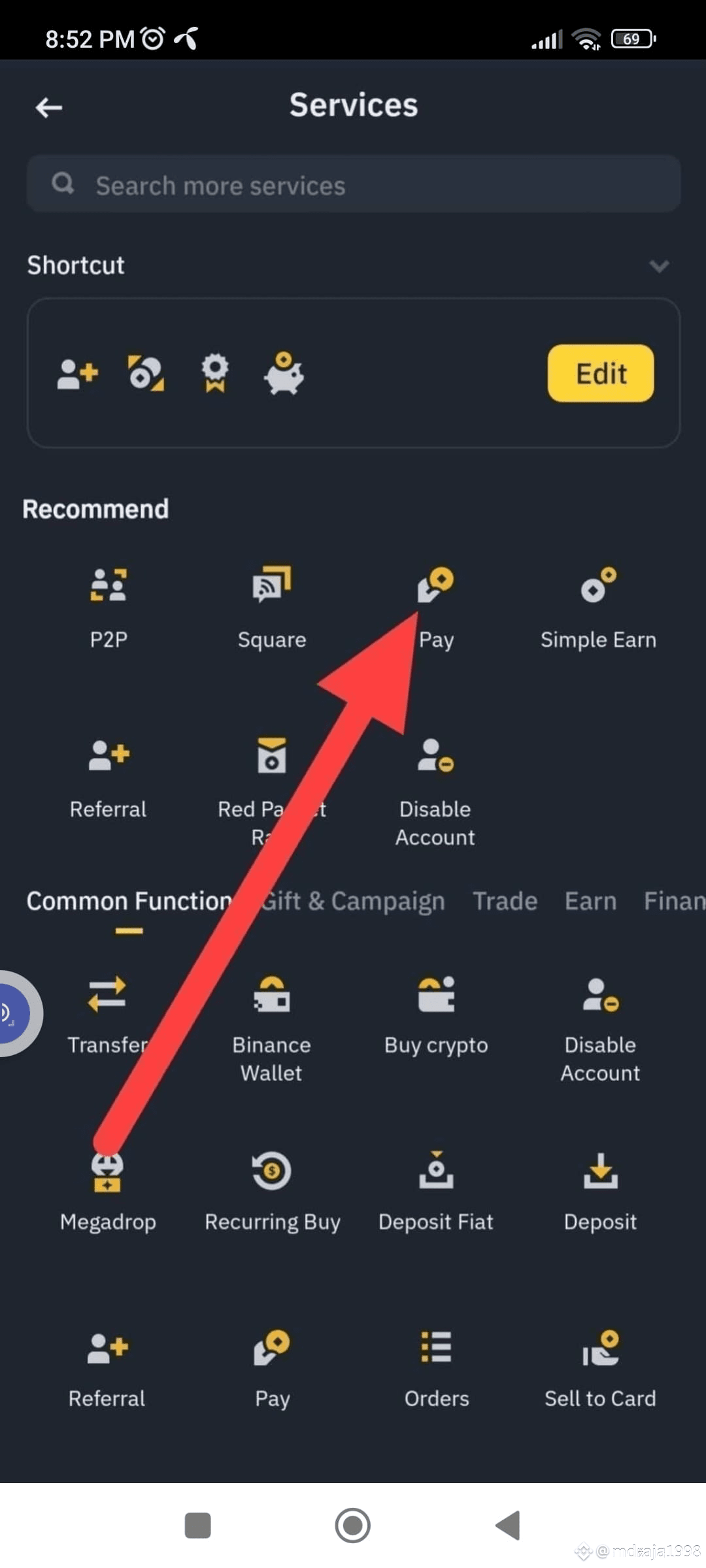The width and height of the screenshot is (706, 1568).
Task: Tap the Deposit Fiat icon
Action: pyautogui.click(x=436, y=1170)
